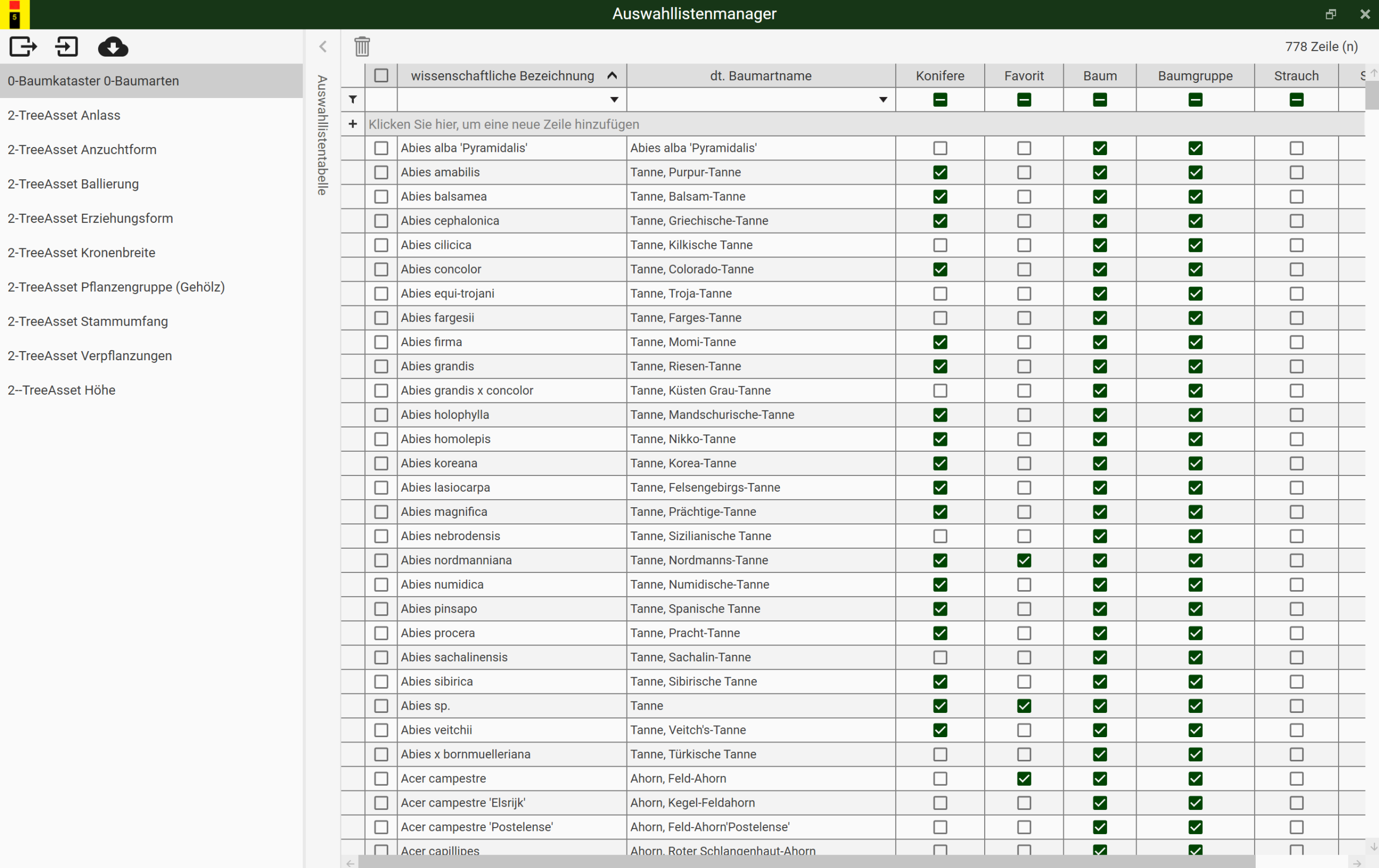Open the 2-TreeAsset Stammumfang list
The image size is (1379, 868).
point(151,321)
